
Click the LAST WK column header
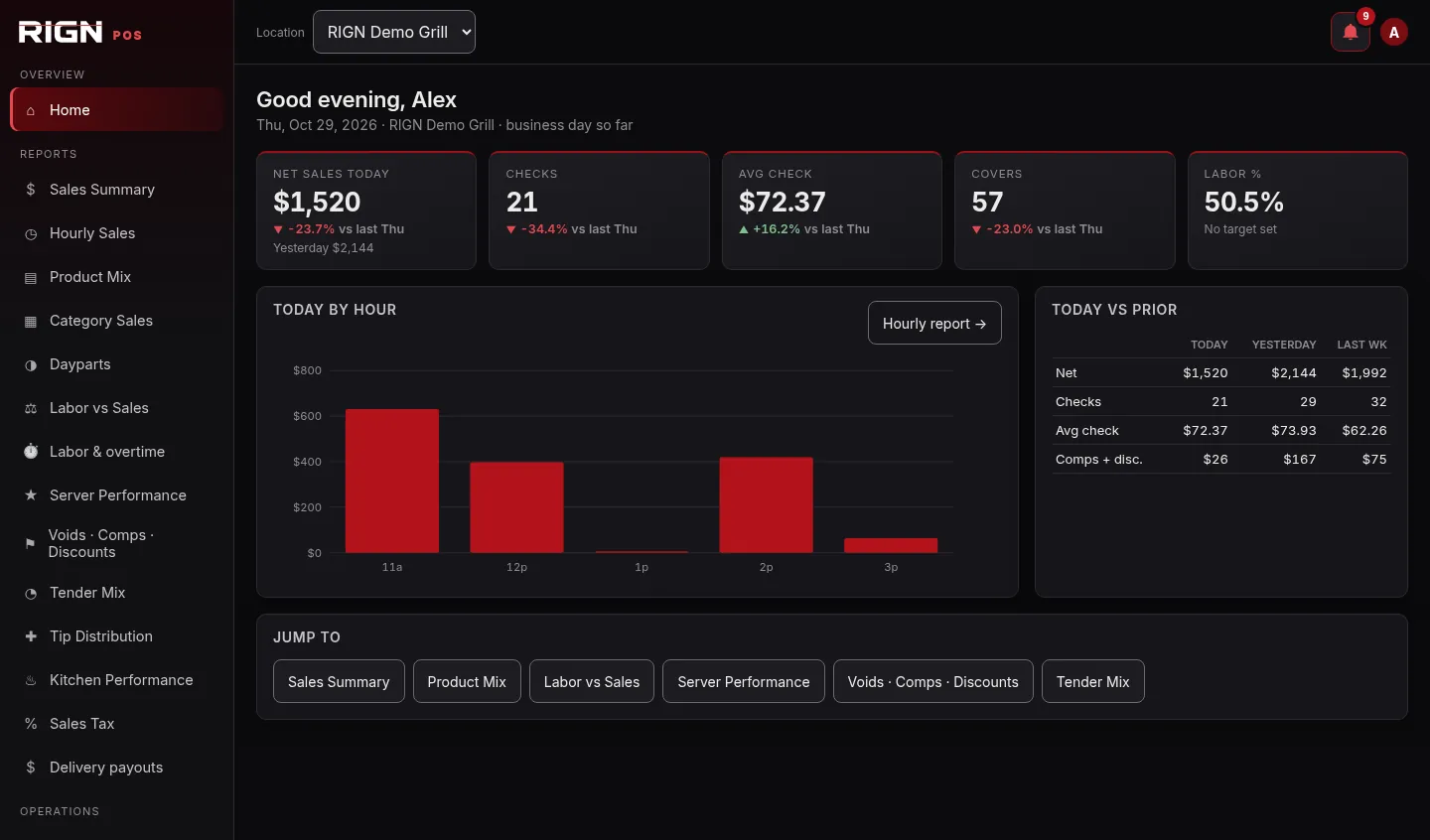click(1362, 345)
